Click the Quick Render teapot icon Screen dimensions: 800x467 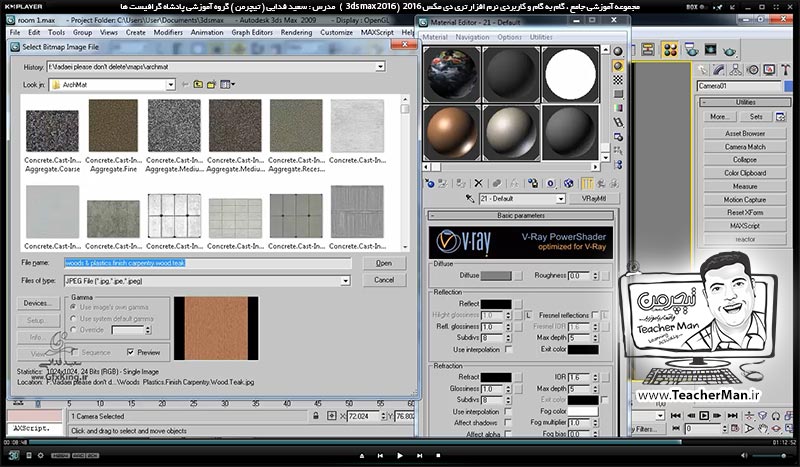(730, 50)
